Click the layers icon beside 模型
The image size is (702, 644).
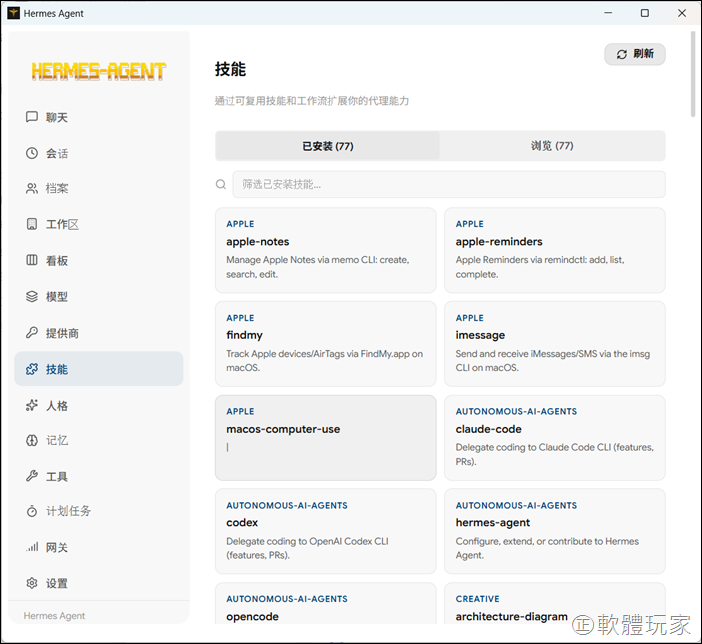(x=32, y=296)
